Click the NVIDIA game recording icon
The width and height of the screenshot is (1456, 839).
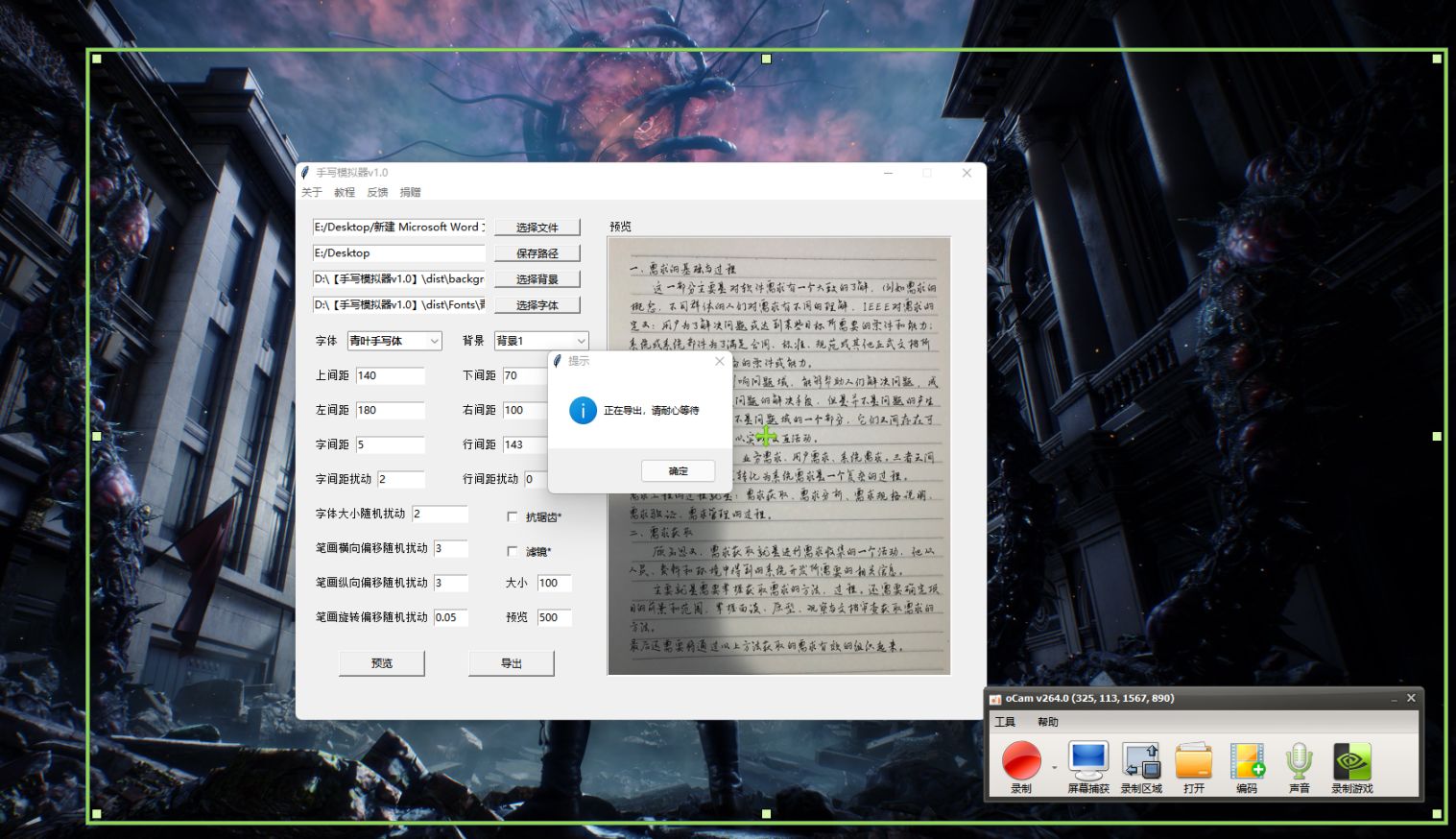click(x=1351, y=761)
